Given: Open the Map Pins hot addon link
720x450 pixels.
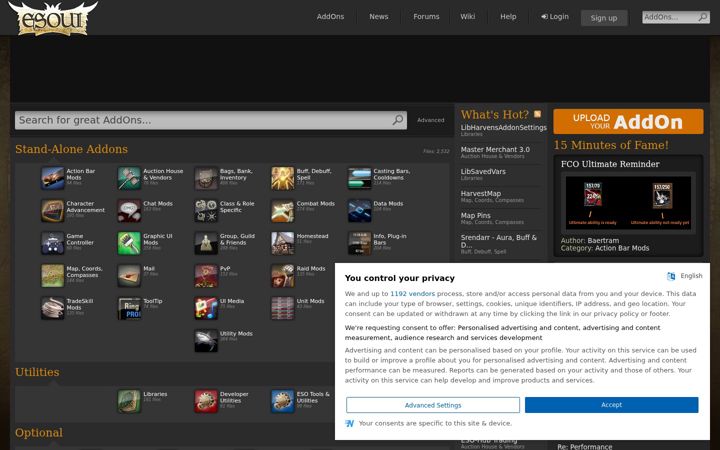Looking at the screenshot, I should pos(476,215).
